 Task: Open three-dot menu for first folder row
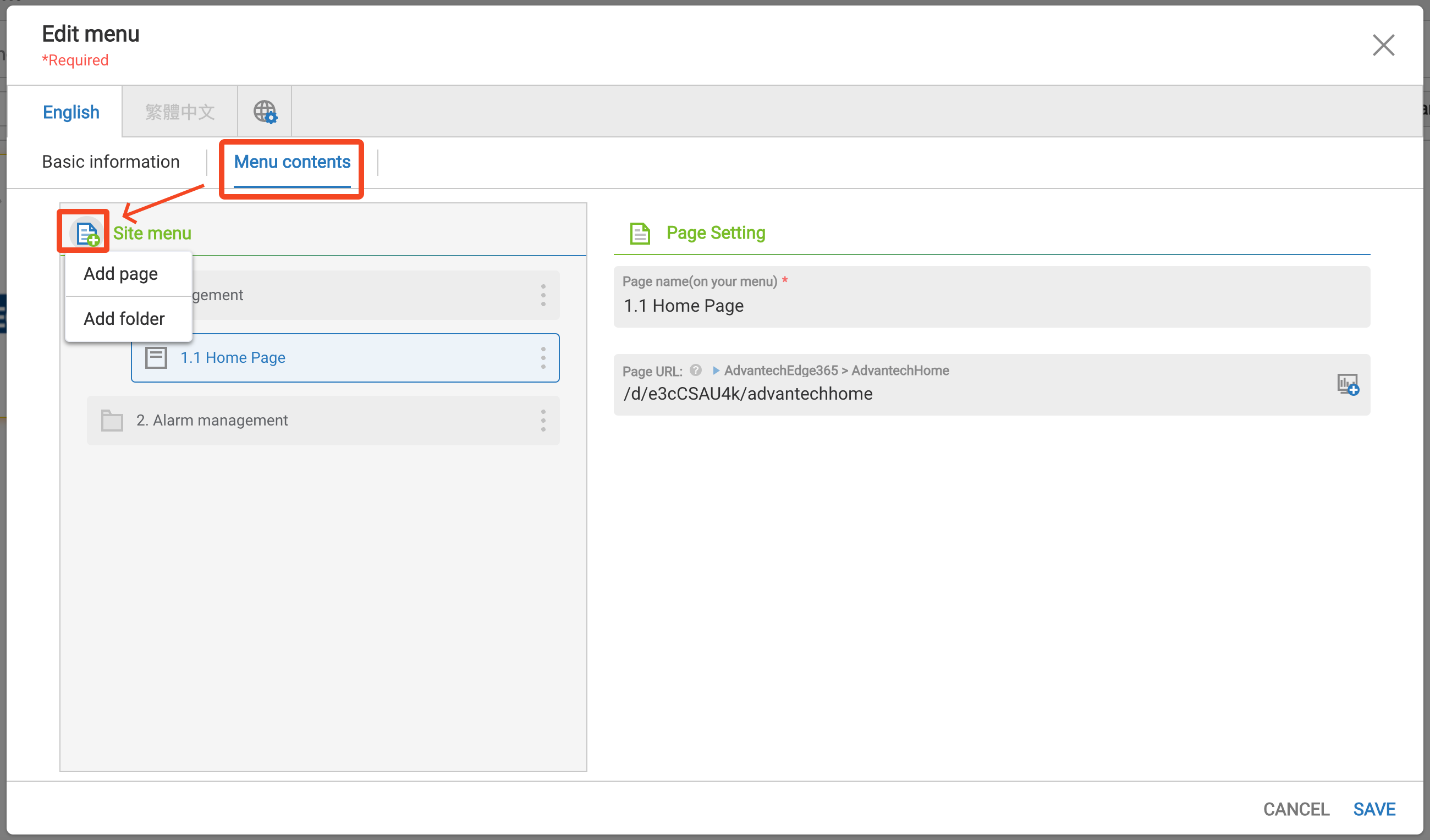point(543,296)
